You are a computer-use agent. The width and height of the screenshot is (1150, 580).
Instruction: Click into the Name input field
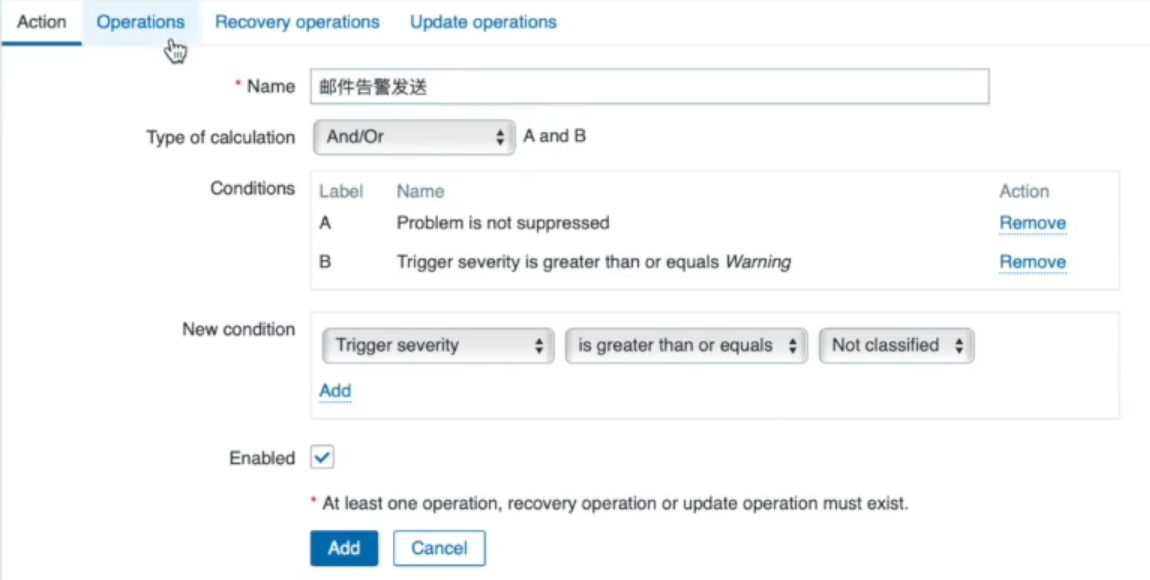click(650, 87)
